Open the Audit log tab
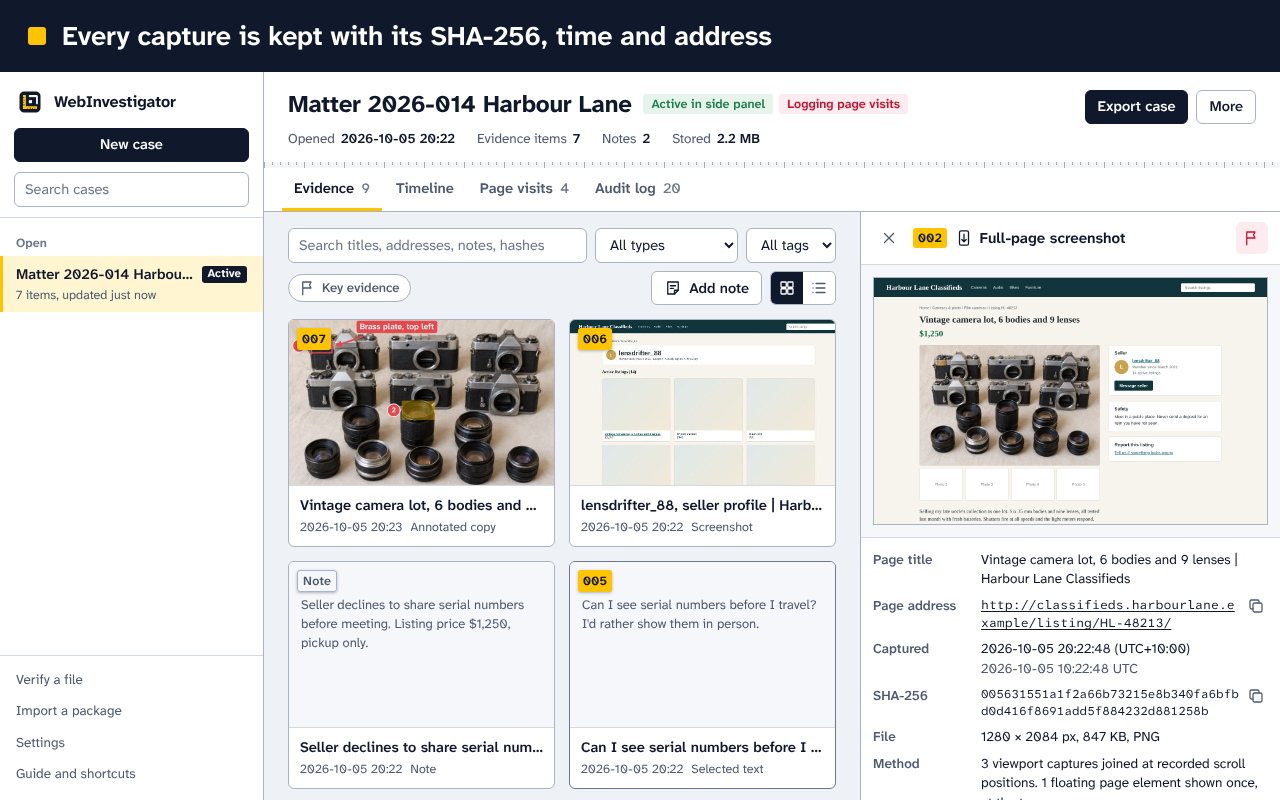The height and width of the screenshot is (800, 1280). coord(638,188)
